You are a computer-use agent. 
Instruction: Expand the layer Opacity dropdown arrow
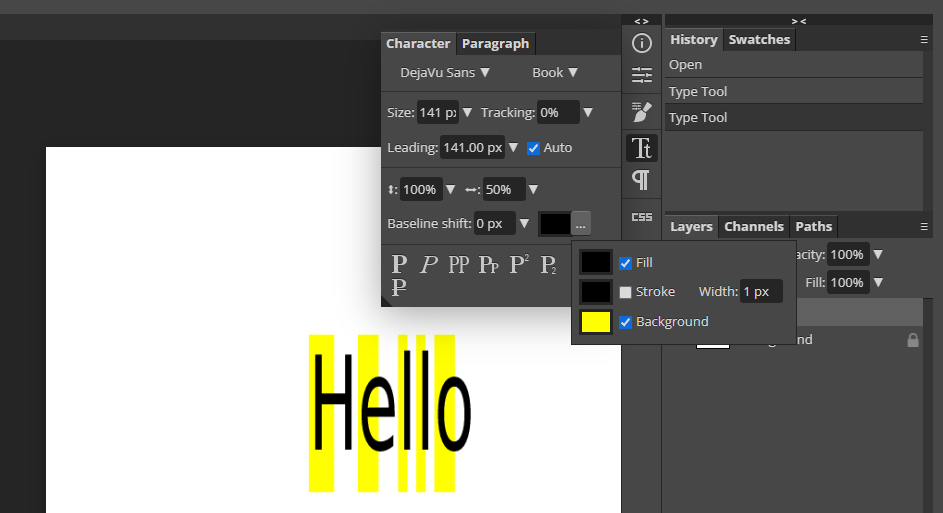(878, 254)
